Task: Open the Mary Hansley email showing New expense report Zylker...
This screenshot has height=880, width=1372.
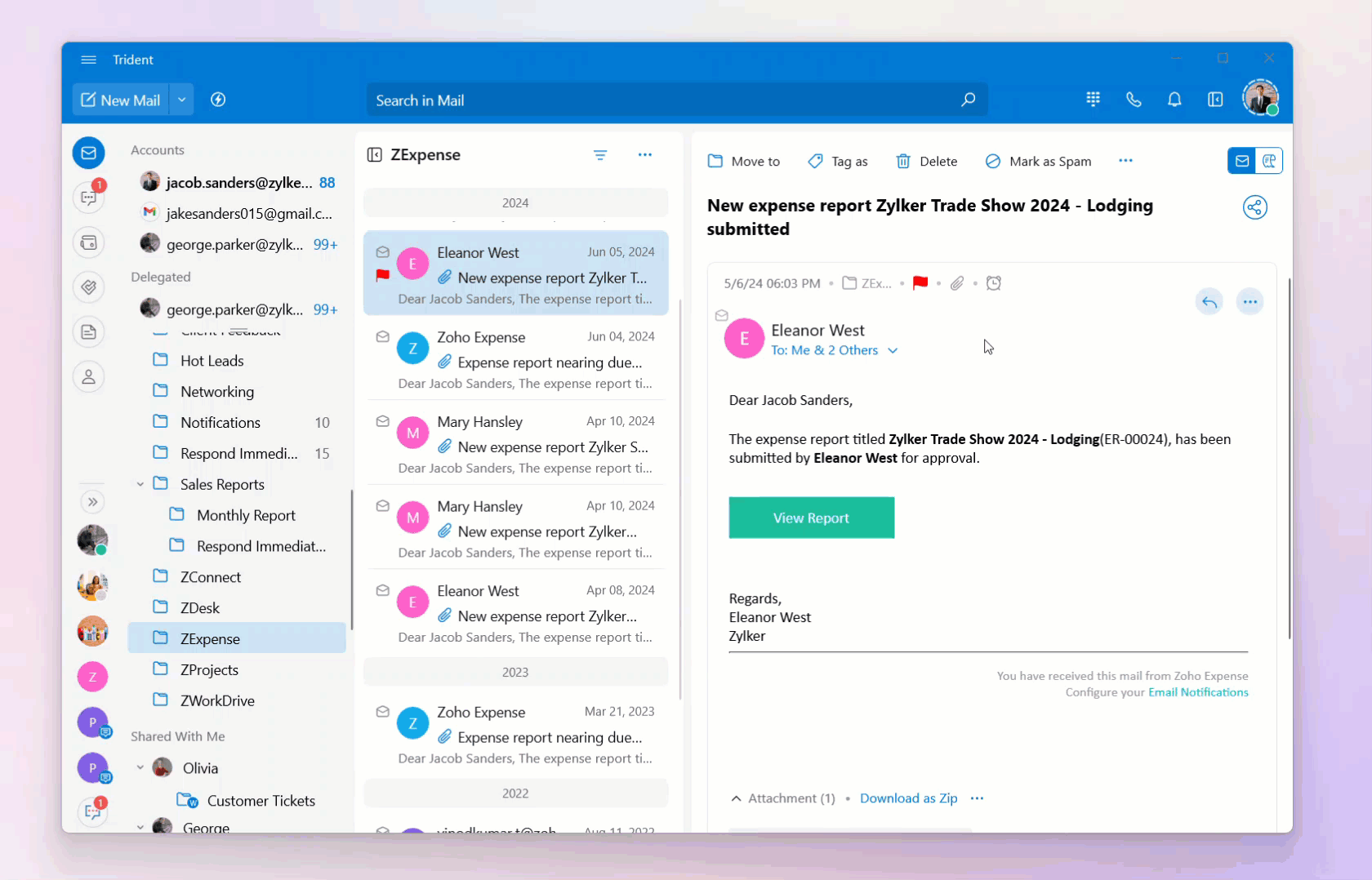Action: (516, 527)
